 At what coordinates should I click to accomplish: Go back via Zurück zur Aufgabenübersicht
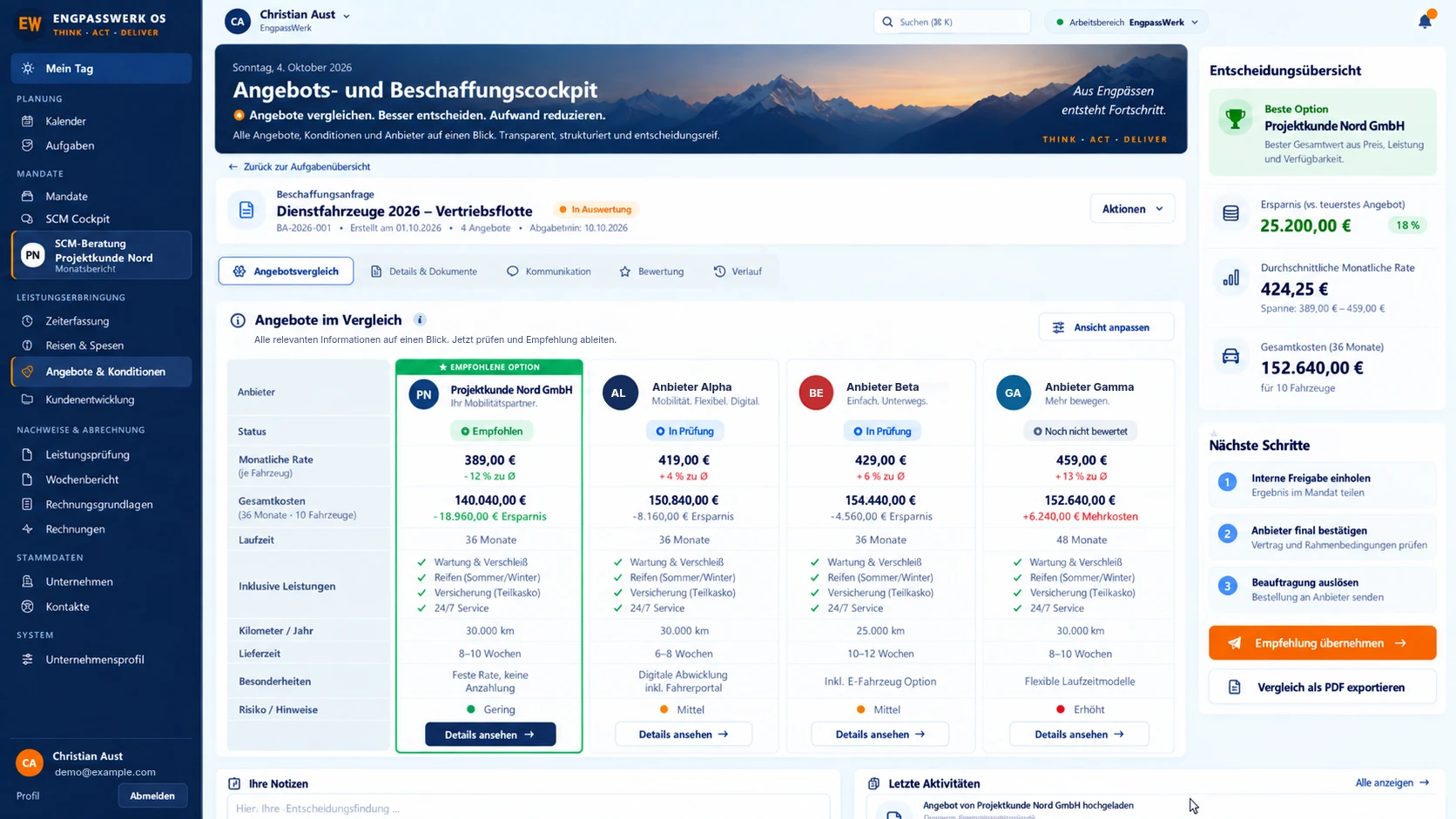[x=299, y=166]
